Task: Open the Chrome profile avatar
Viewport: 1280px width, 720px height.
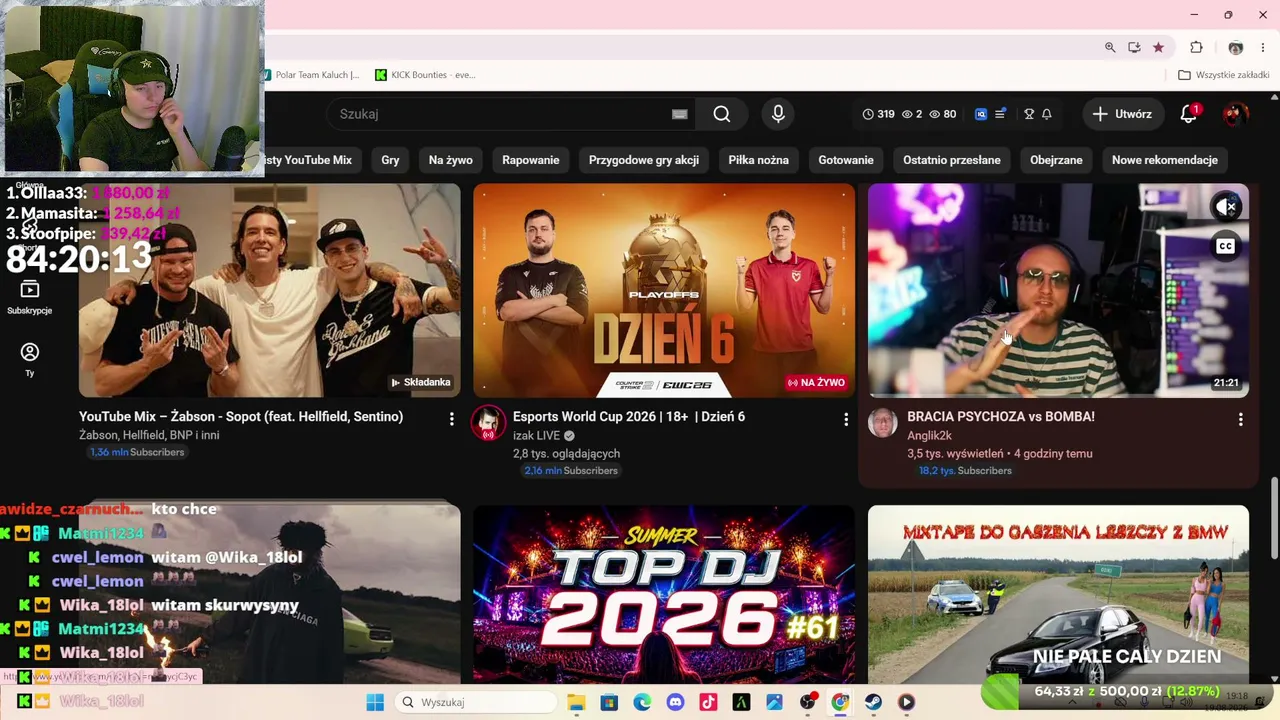Action: [1236, 47]
